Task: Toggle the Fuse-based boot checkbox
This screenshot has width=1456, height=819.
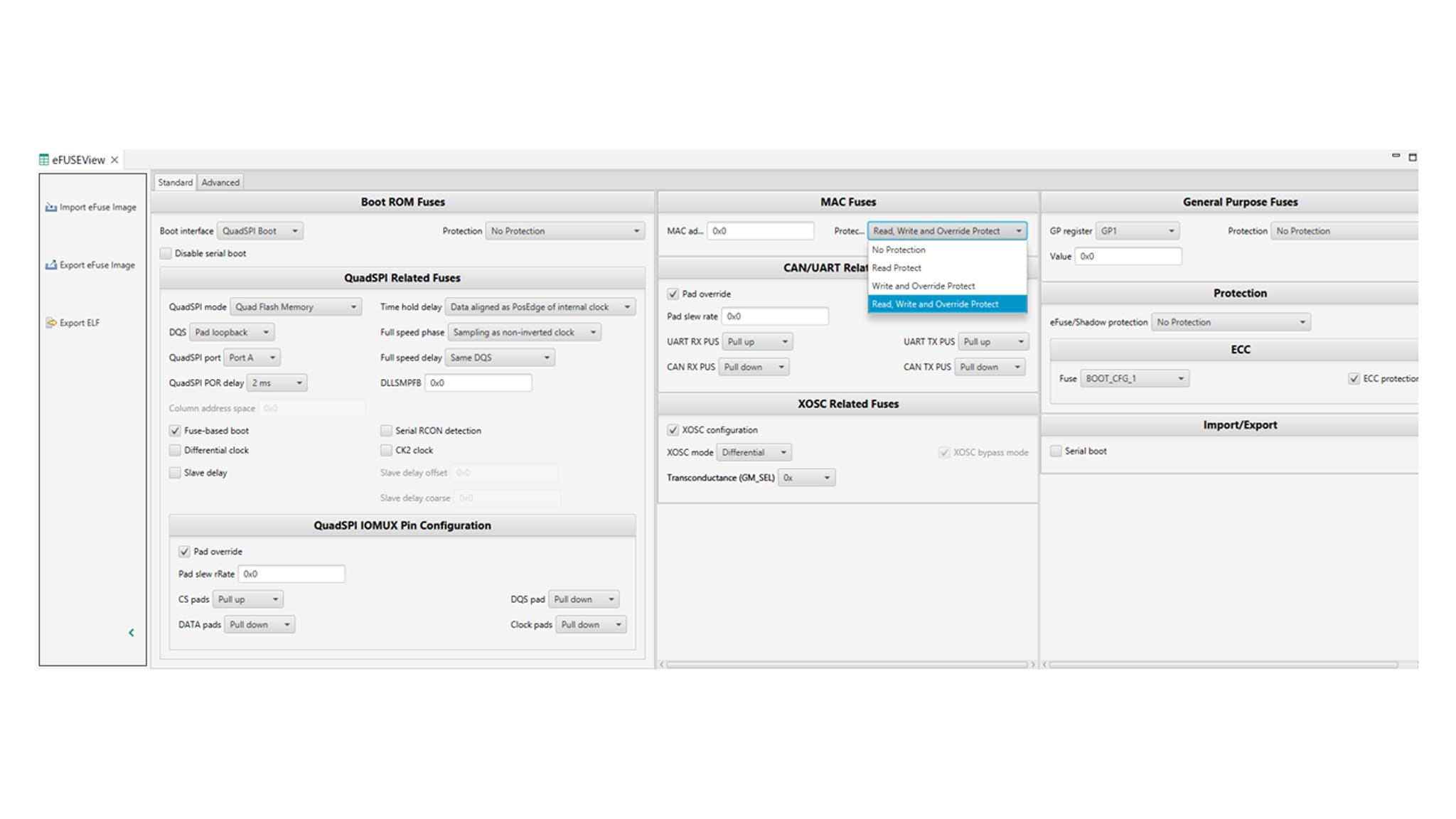Action: [x=175, y=431]
